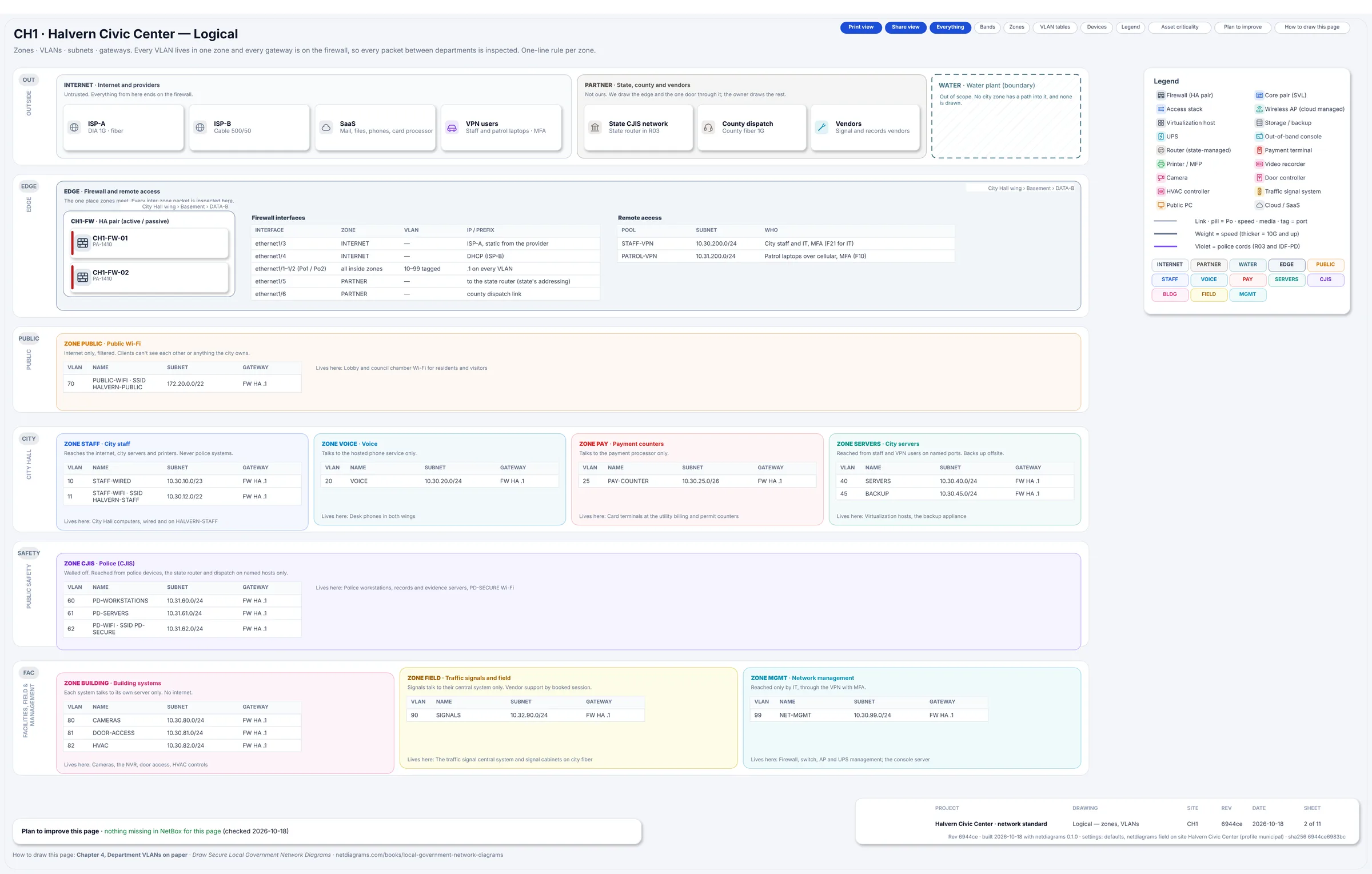This screenshot has width=1372, height=874.
Task: Click the Wireless AP legend icon
Action: [x=1259, y=109]
